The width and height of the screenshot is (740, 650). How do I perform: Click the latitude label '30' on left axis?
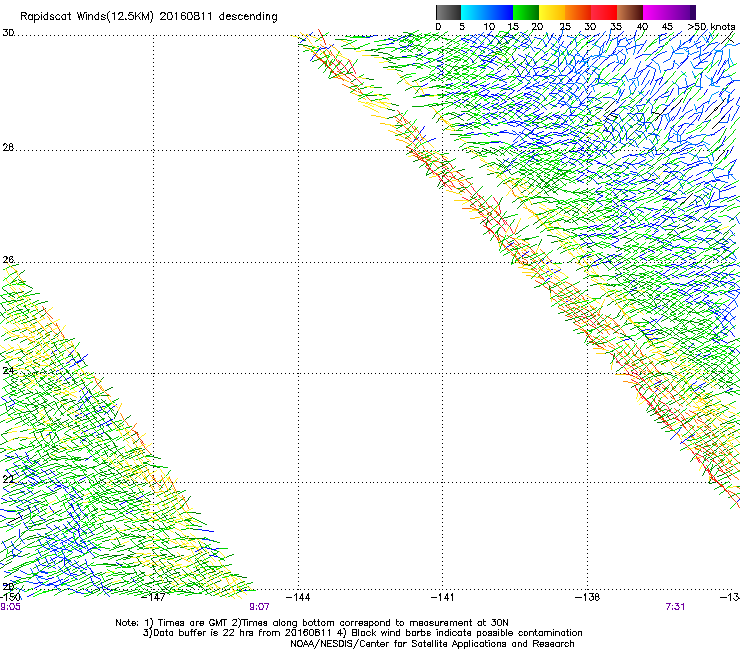[8, 33]
